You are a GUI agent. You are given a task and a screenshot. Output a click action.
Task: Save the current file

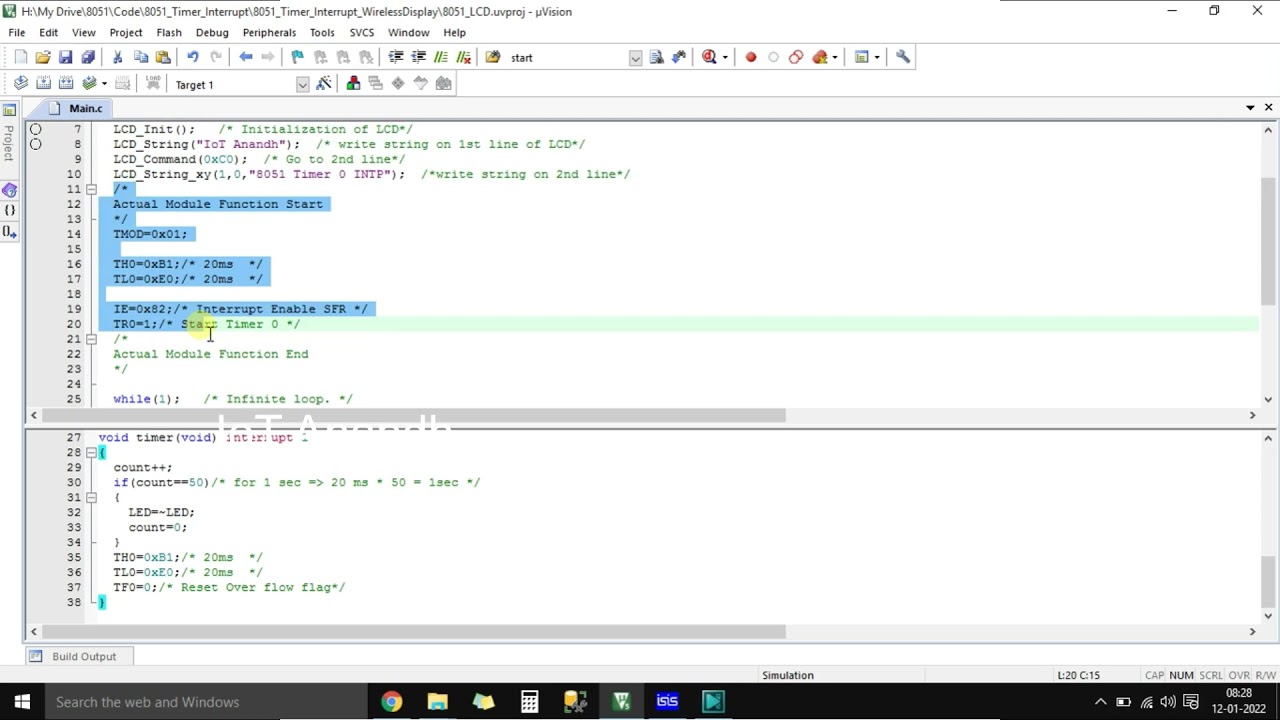click(x=66, y=57)
